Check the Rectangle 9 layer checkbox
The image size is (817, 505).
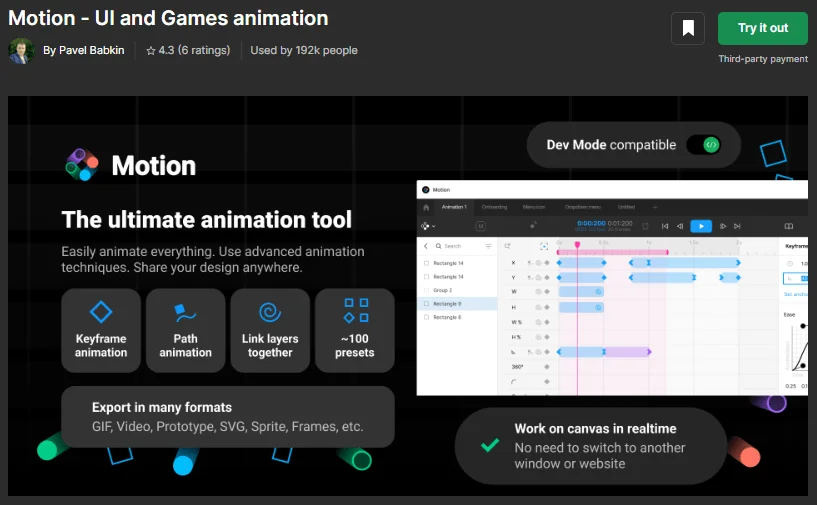[x=427, y=304]
